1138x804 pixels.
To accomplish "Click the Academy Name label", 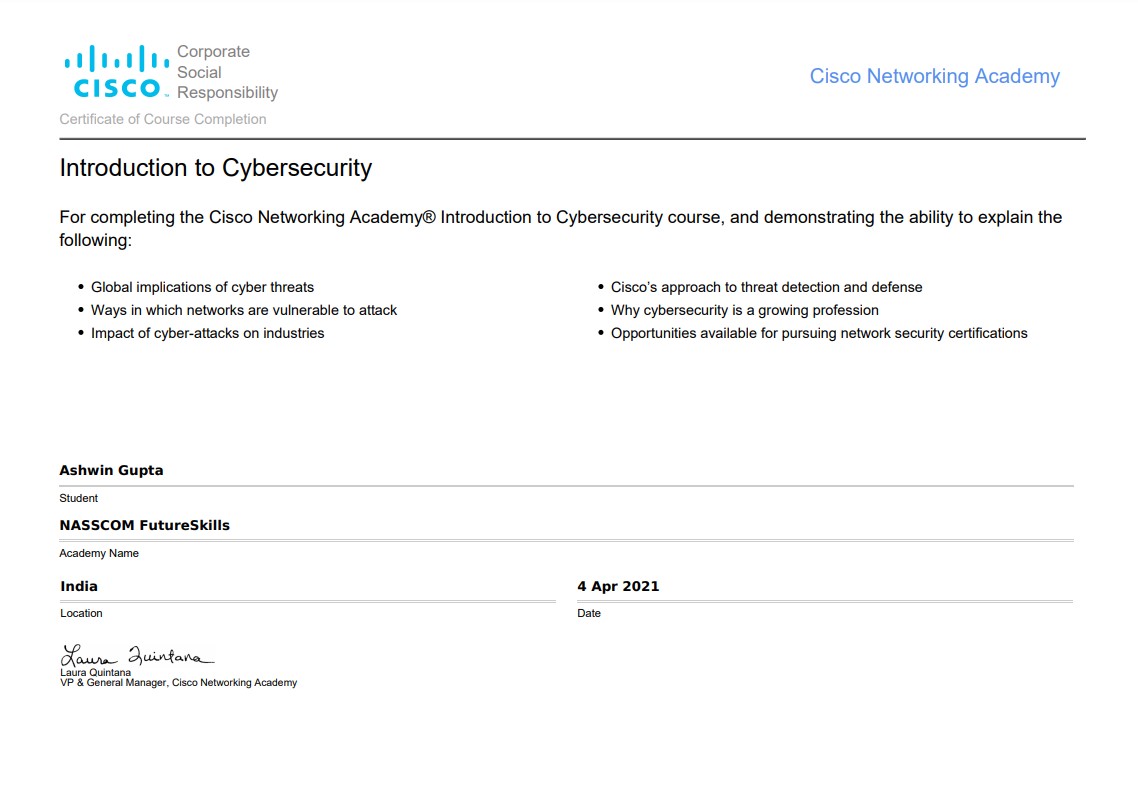I will tap(99, 554).
